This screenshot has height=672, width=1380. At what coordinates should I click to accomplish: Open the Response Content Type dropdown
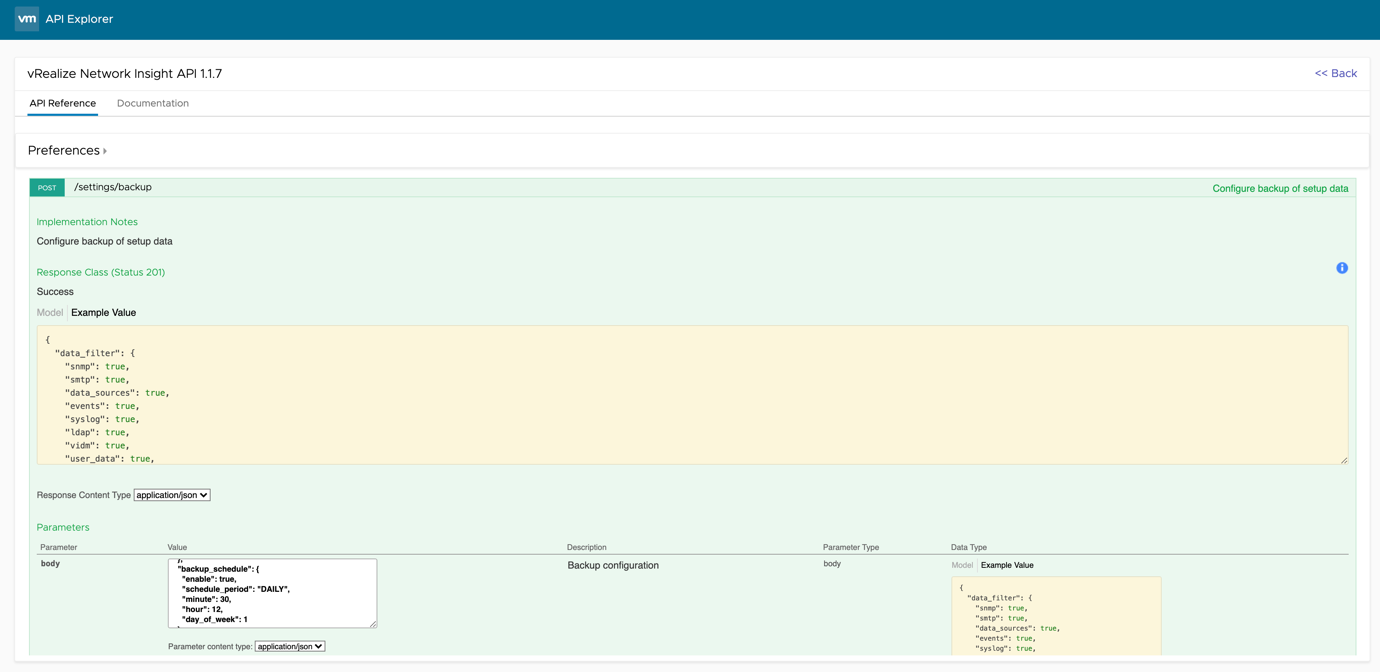coord(172,495)
